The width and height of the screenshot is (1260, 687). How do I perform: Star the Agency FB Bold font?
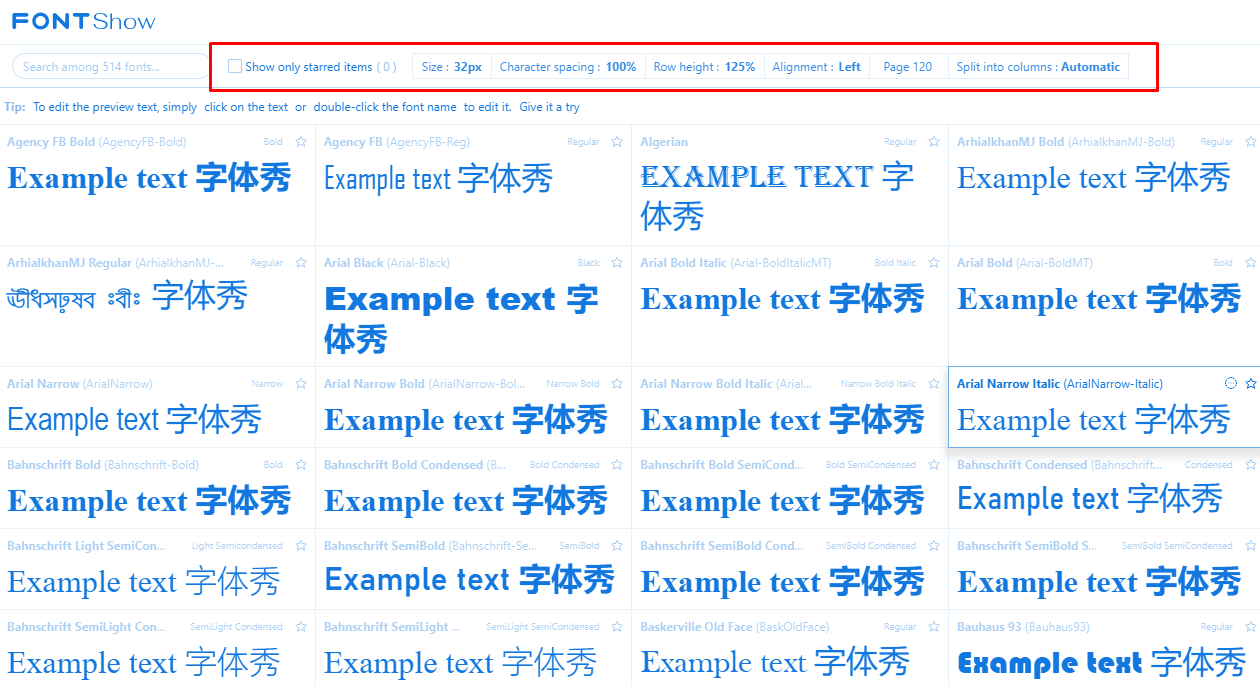pyautogui.click(x=301, y=142)
